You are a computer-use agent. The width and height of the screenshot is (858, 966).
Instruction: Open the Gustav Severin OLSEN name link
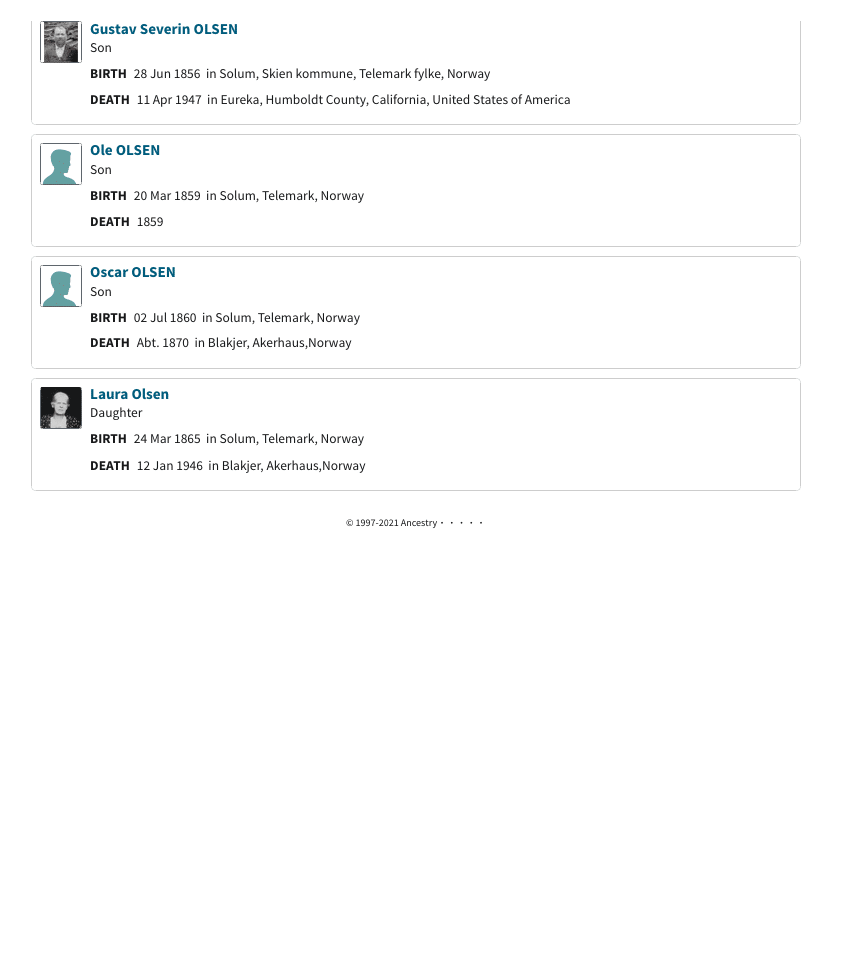coord(164,29)
